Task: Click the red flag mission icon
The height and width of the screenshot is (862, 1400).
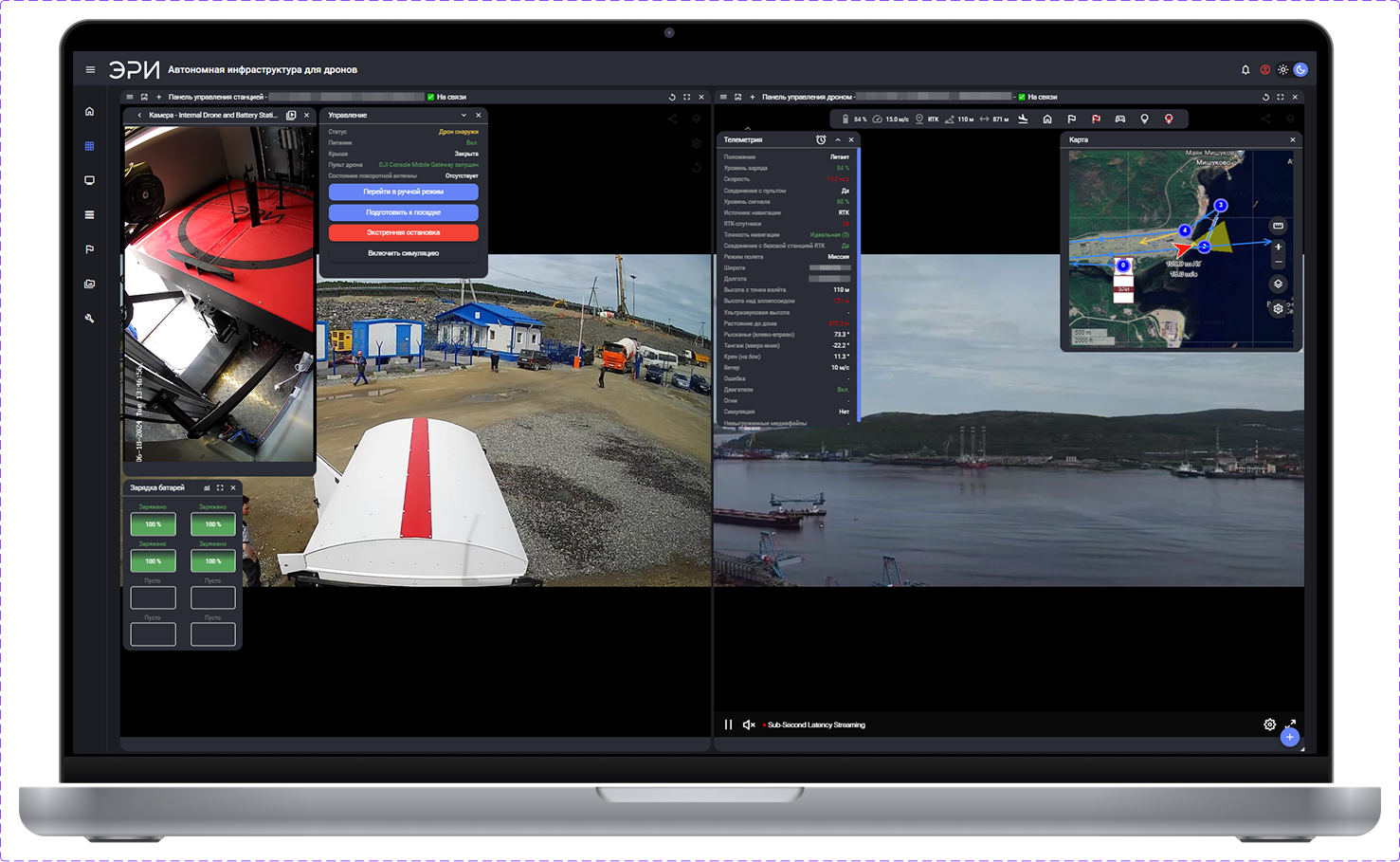Action: pos(1096,119)
